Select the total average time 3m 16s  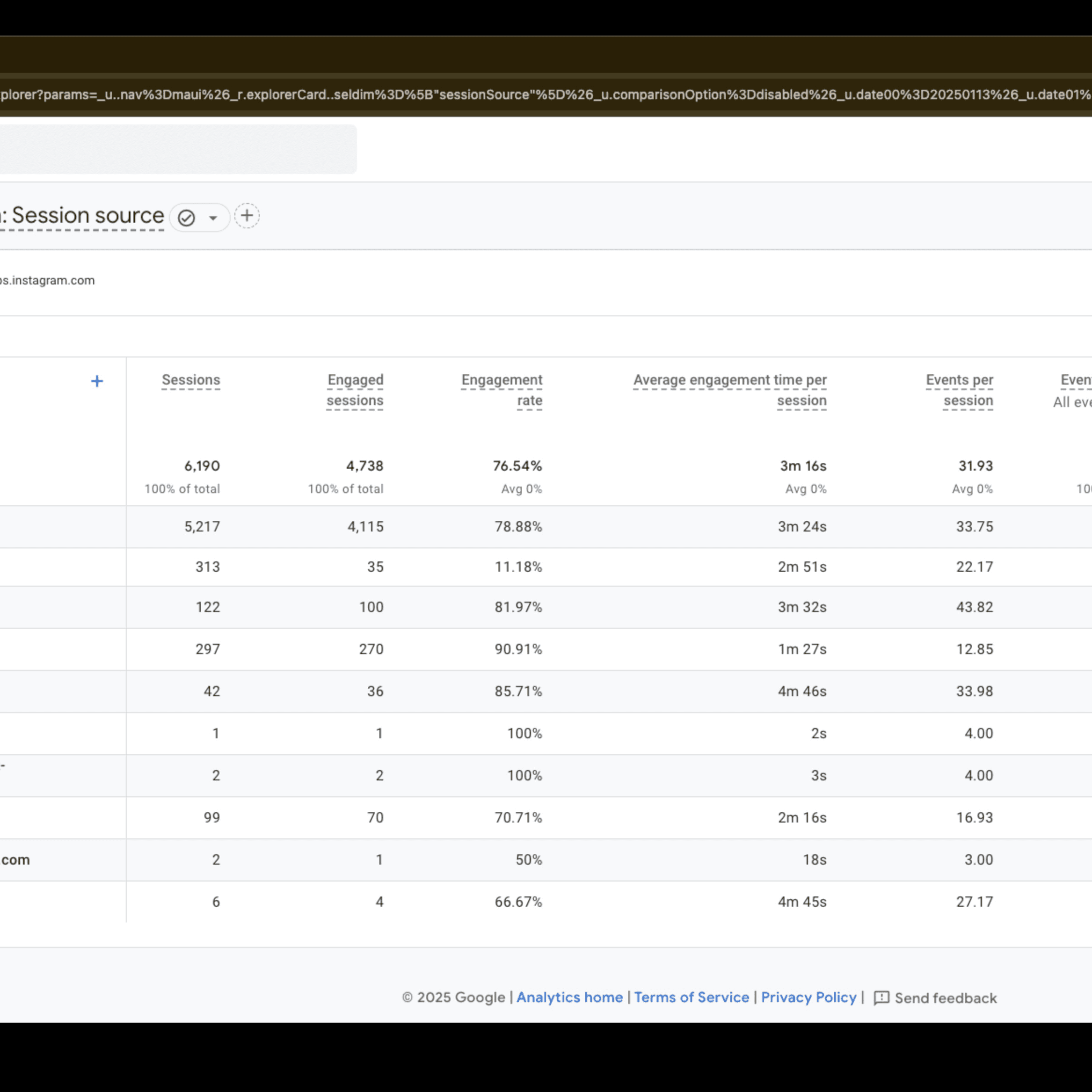(x=803, y=466)
